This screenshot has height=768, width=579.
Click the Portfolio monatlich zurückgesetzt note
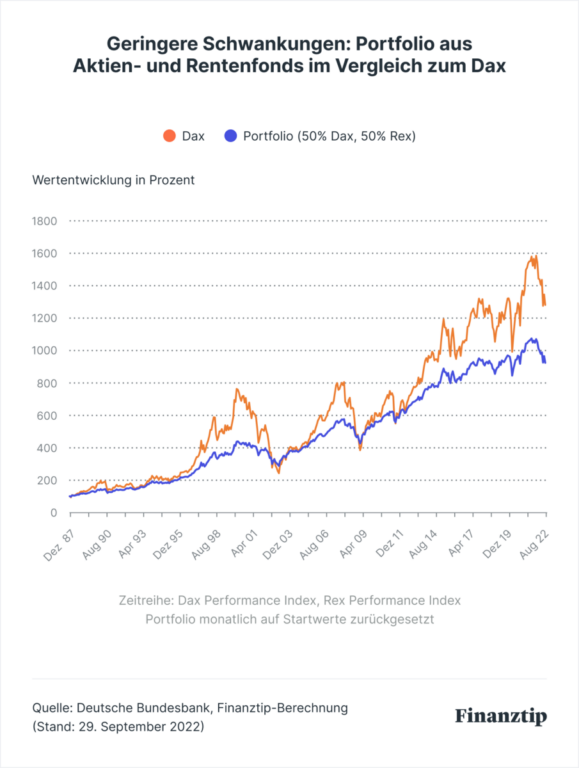click(290, 620)
